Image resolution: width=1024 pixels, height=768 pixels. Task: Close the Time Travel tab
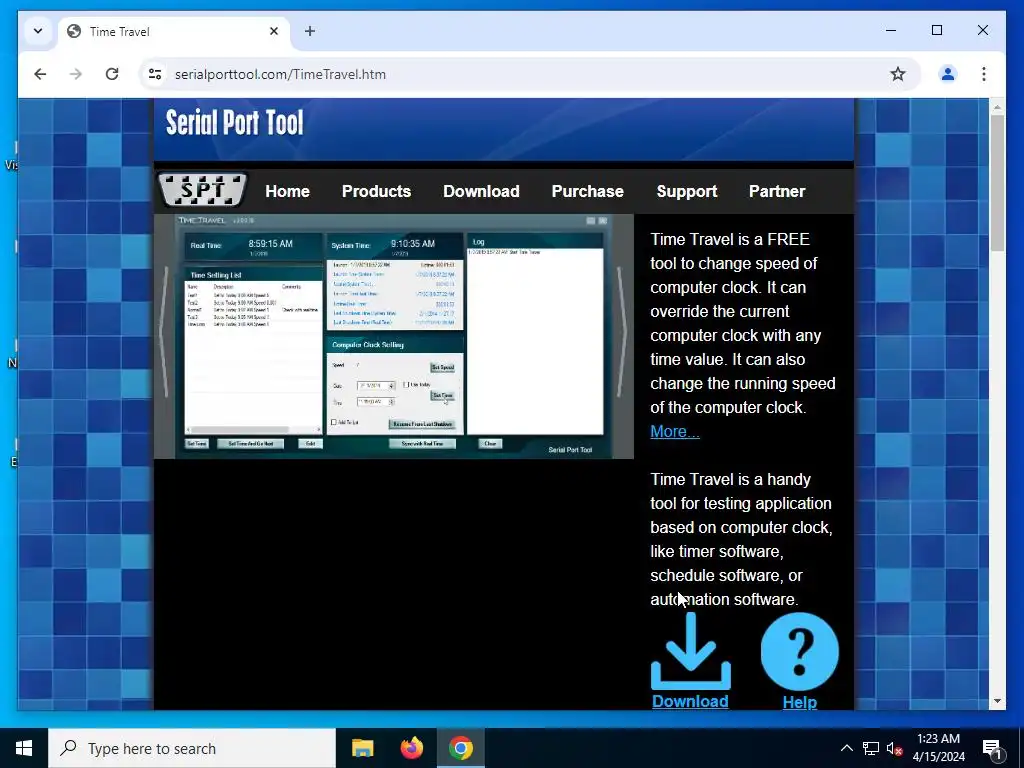(x=274, y=31)
